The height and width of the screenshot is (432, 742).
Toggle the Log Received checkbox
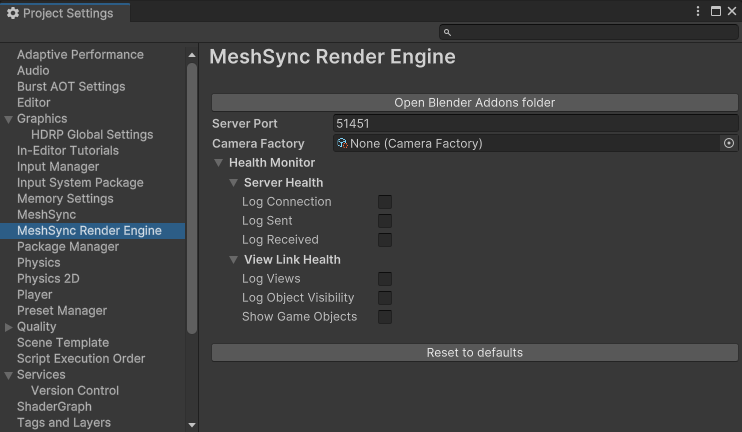coord(385,240)
